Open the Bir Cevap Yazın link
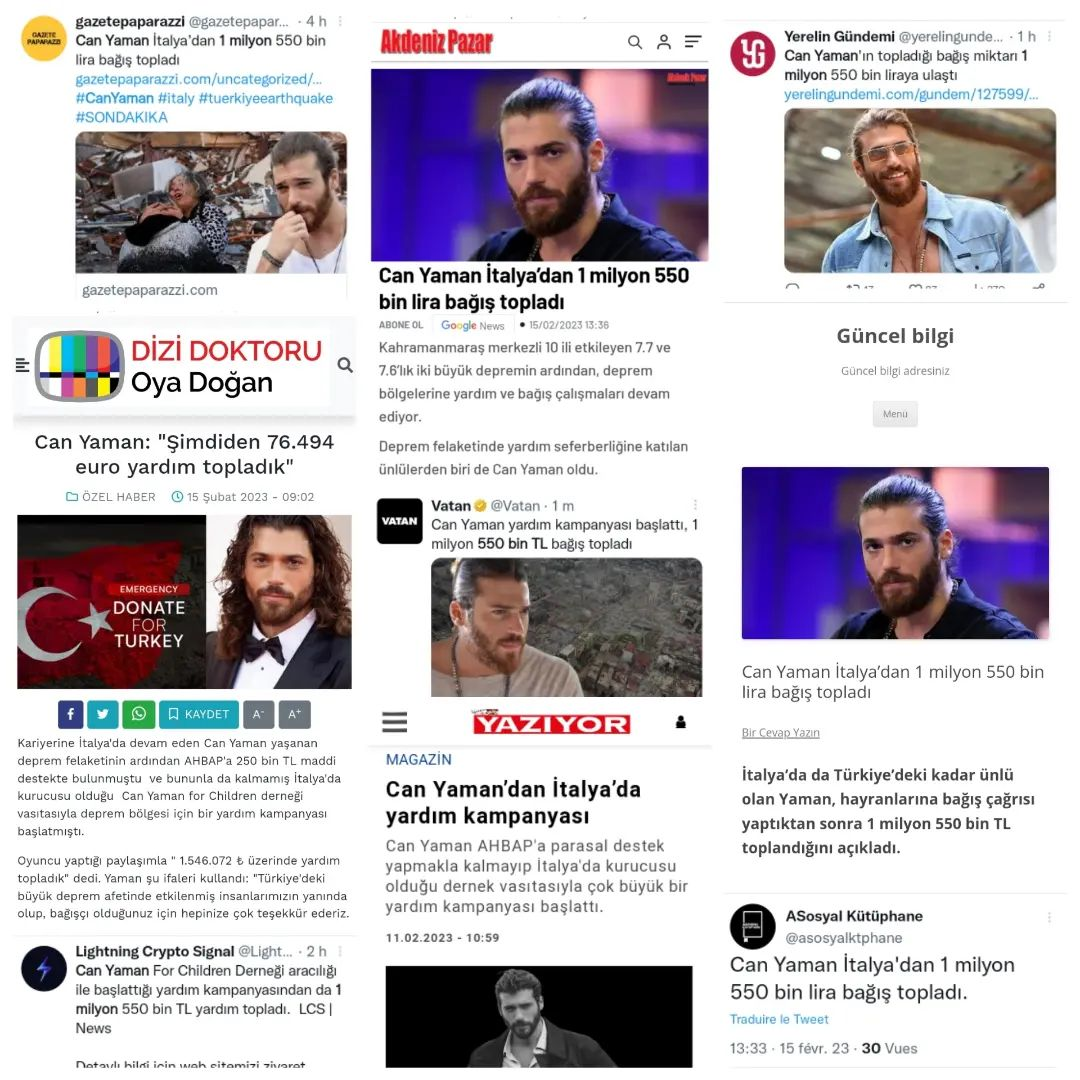The width and height of the screenshot is (1080, 1080). (x=780, y=732)
